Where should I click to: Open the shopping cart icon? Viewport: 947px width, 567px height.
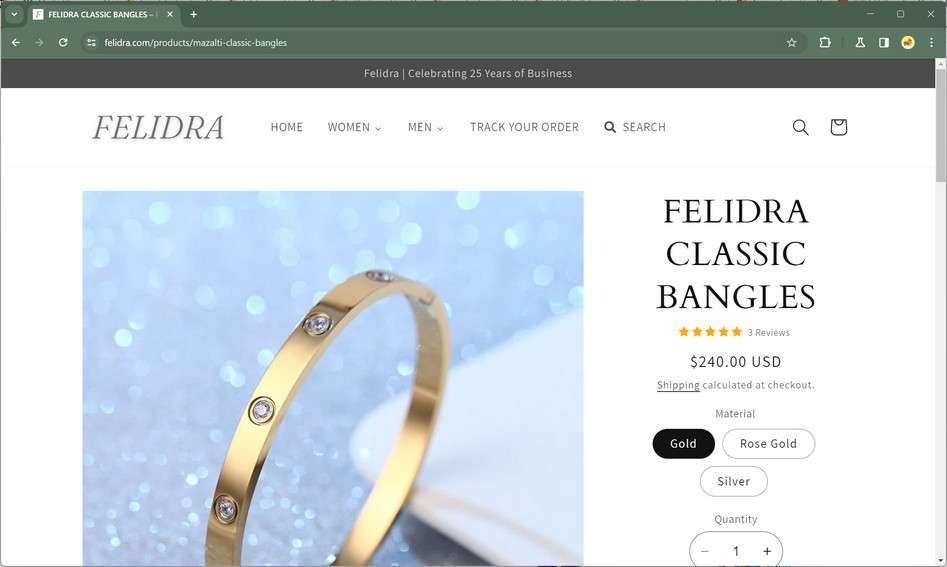pos(838,127)
